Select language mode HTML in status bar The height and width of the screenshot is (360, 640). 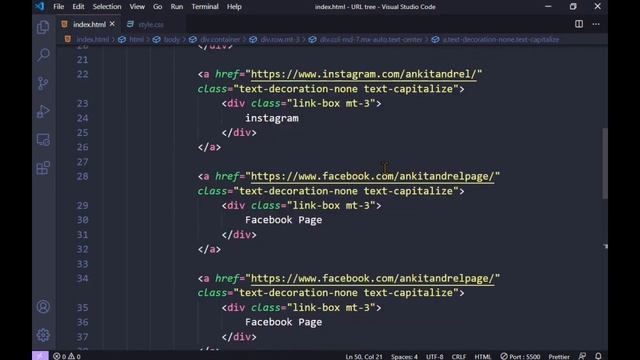click(x=483, y=356)
